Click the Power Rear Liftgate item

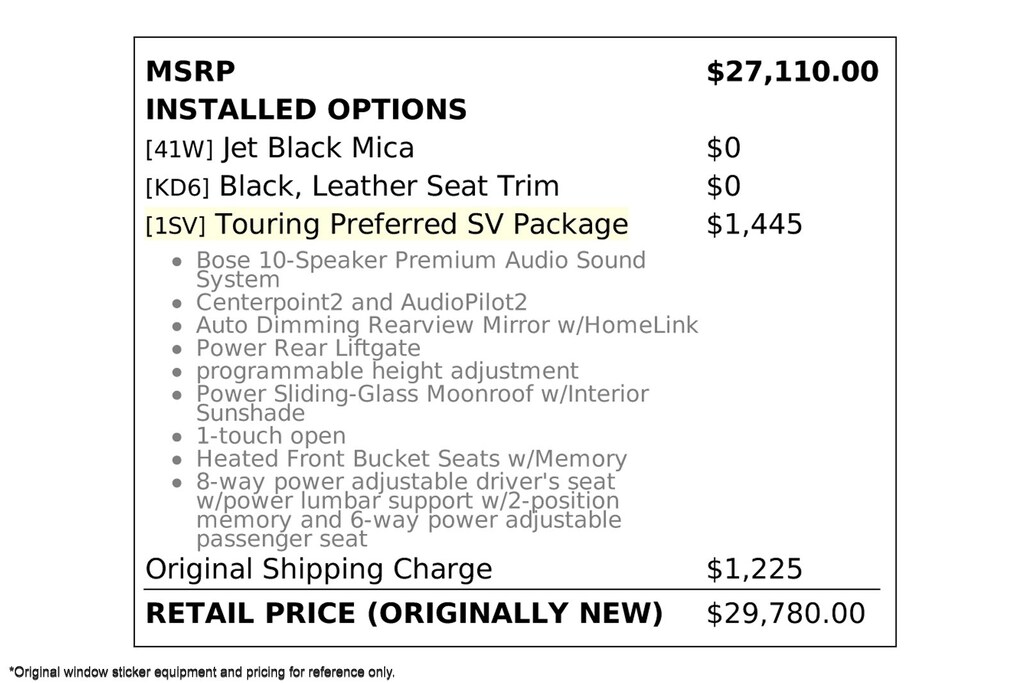coord(308,348)
